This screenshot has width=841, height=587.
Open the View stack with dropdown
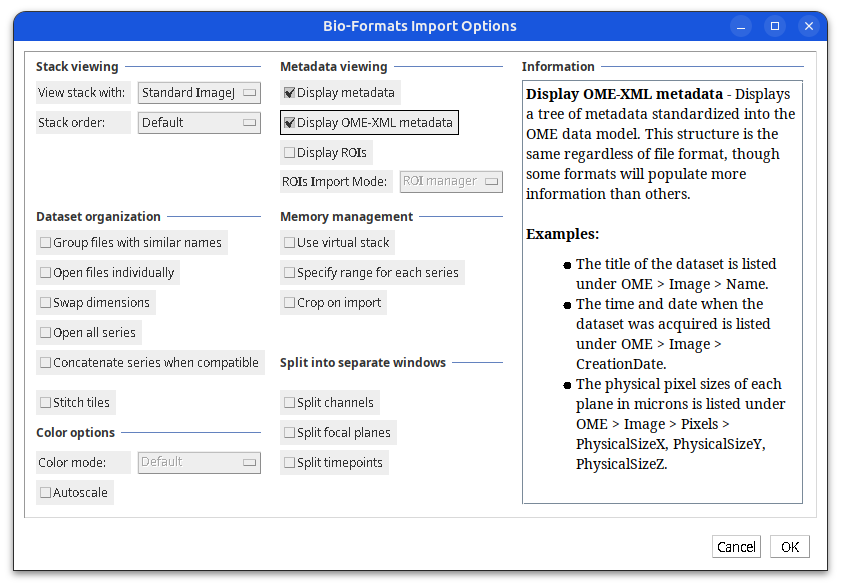pyautogui.click(x=199, y=93)
